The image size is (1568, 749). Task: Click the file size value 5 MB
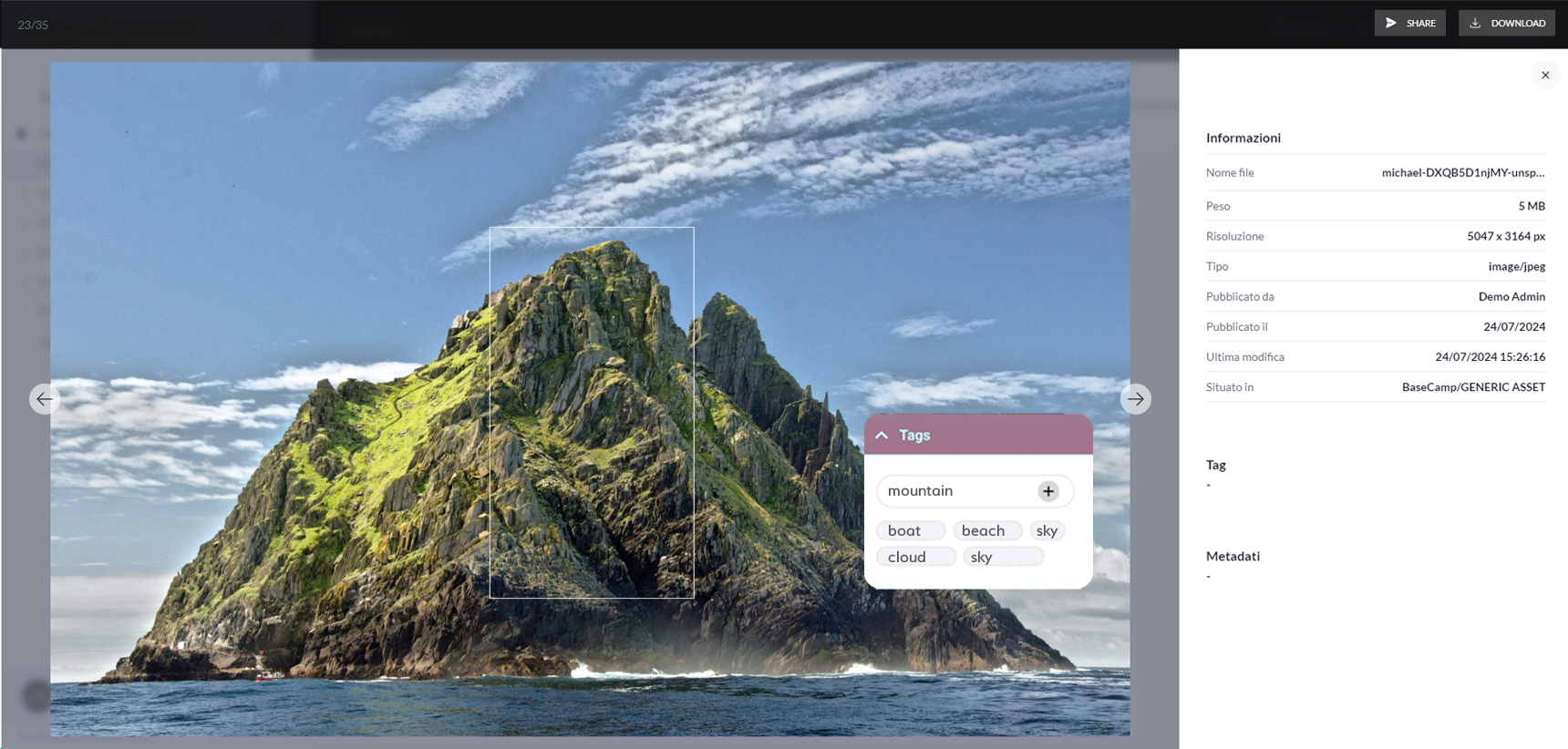click(1532, 206)
